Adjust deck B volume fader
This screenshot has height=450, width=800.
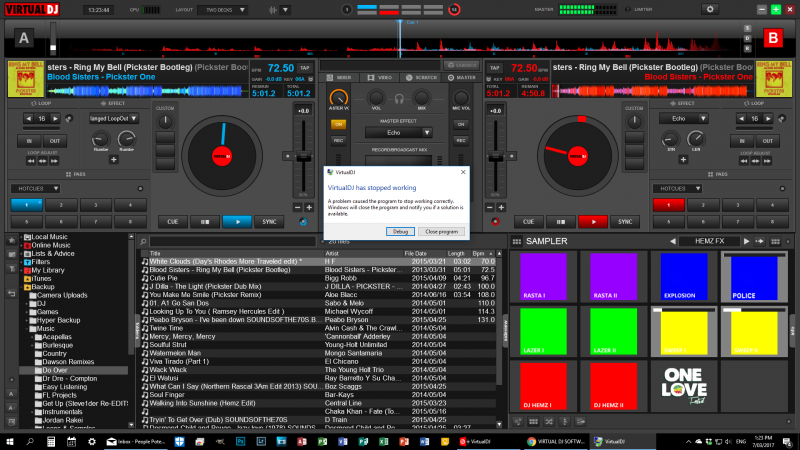coord(495,157)
